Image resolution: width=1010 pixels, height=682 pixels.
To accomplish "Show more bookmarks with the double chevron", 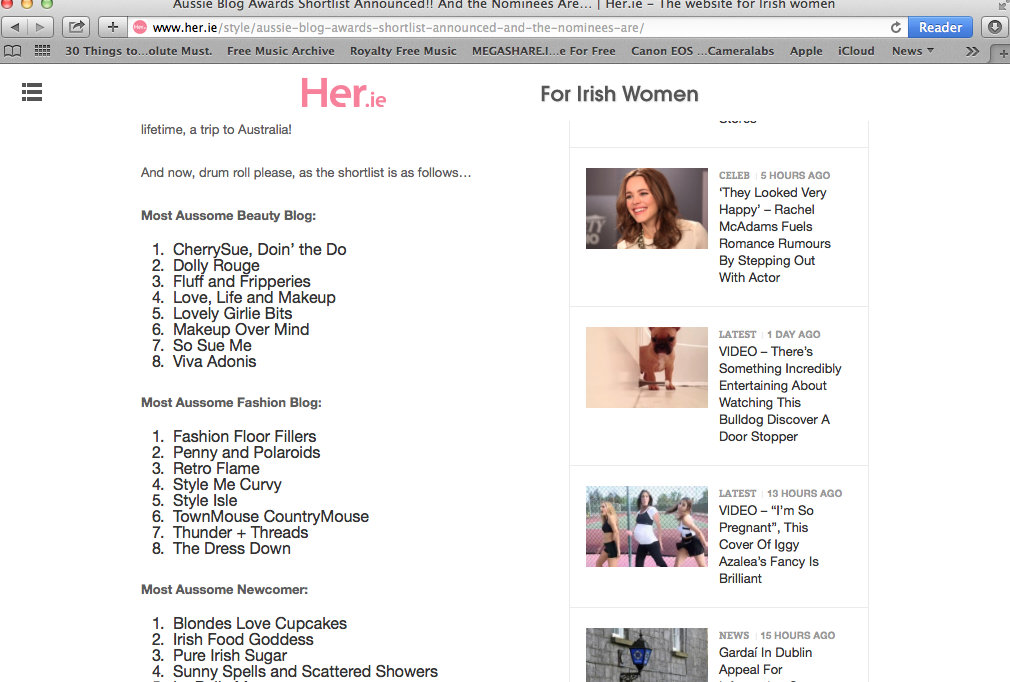I will (972, 51).
